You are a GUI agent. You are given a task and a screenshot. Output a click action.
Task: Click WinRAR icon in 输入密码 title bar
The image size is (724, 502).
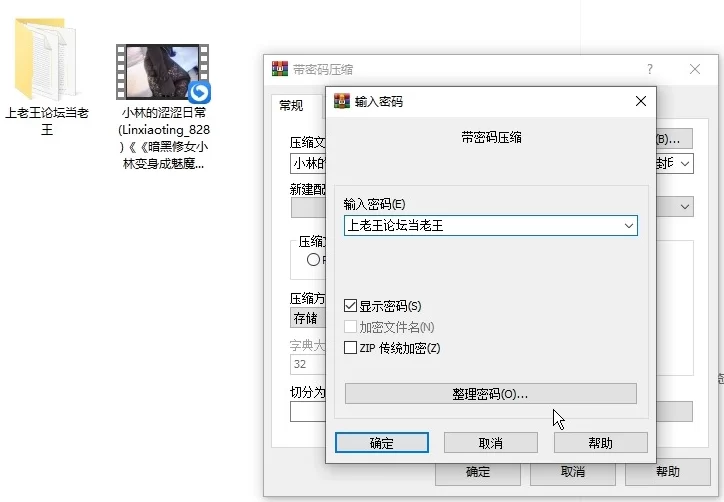342,101
